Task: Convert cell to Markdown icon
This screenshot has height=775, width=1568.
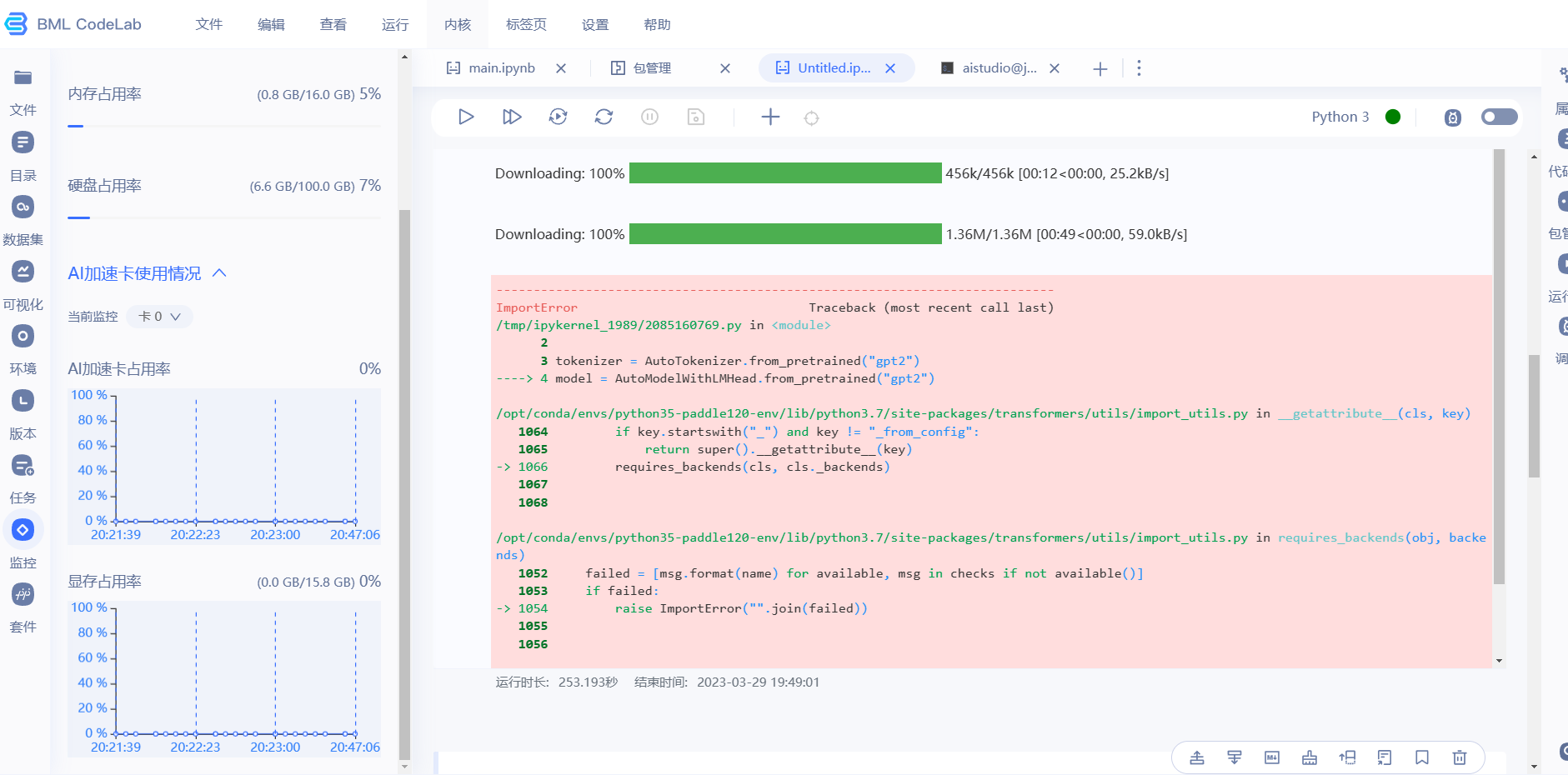Action: (x=1271, y=757)
